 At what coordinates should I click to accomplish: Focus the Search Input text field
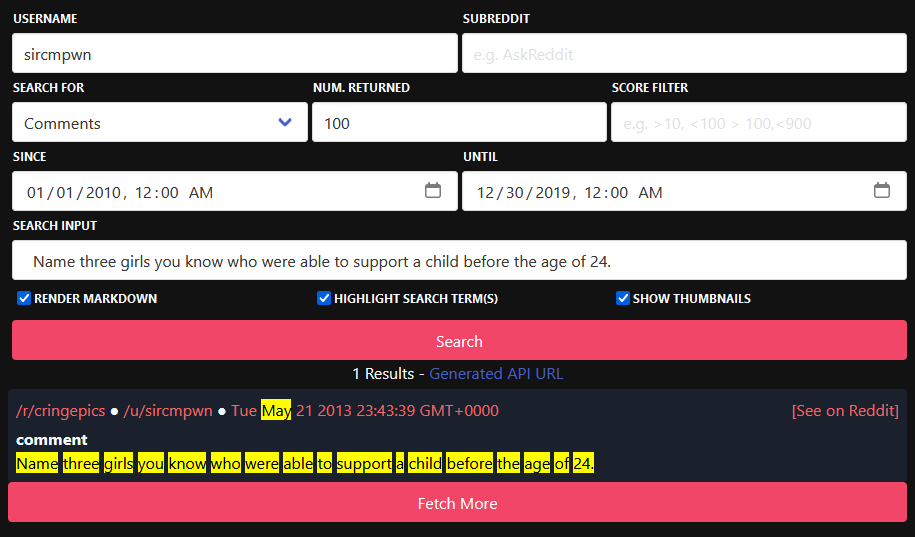(x=459, y=260)
